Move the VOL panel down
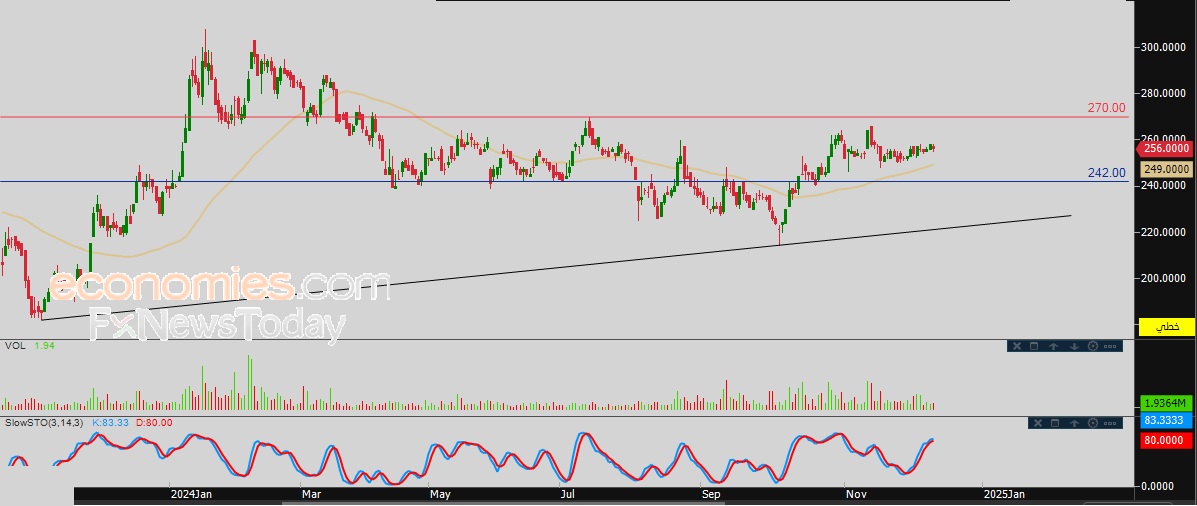1197x506 pixels. [1074, 346]
